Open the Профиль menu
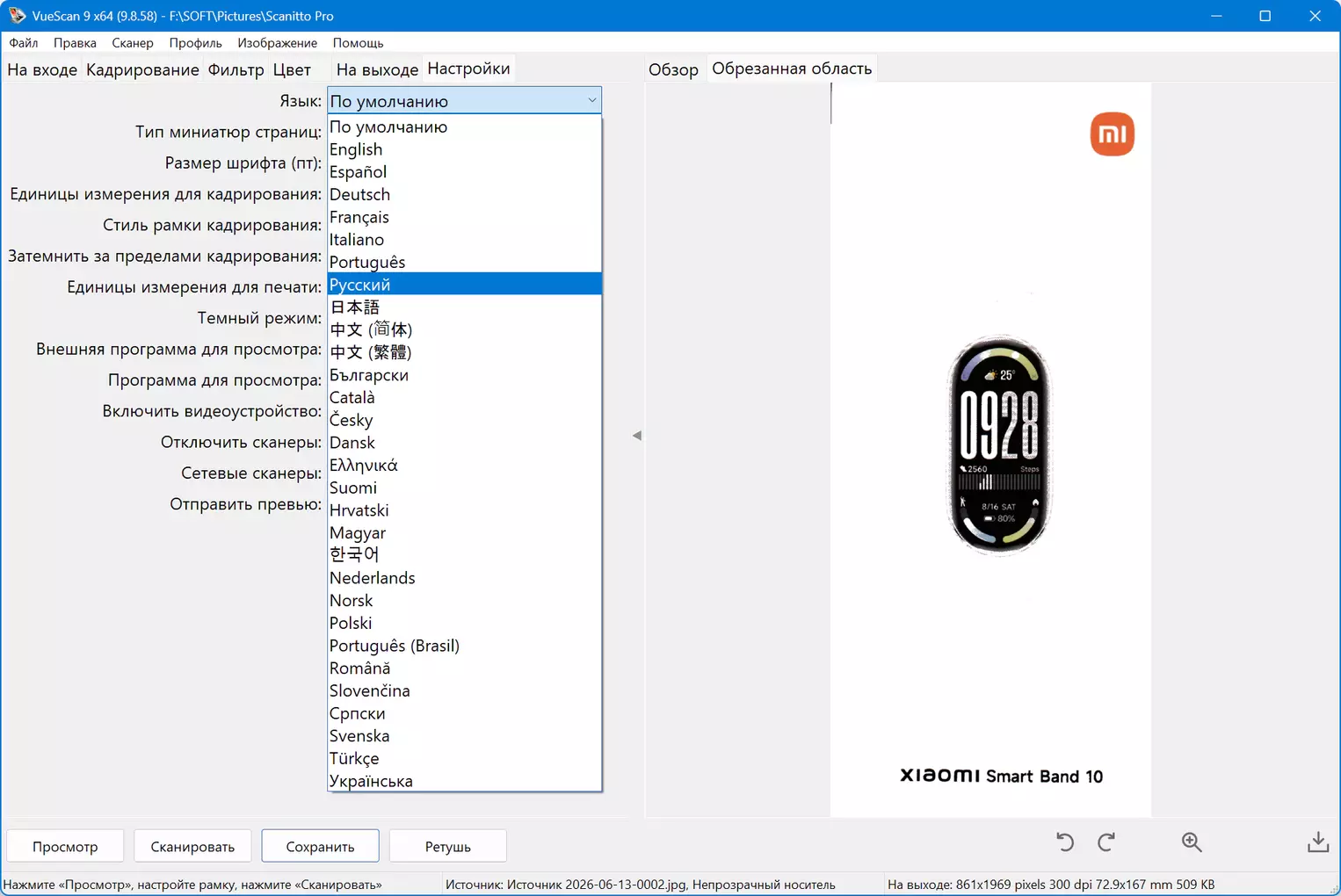Viewport: 1341px width, 896px height. (195, 43)
